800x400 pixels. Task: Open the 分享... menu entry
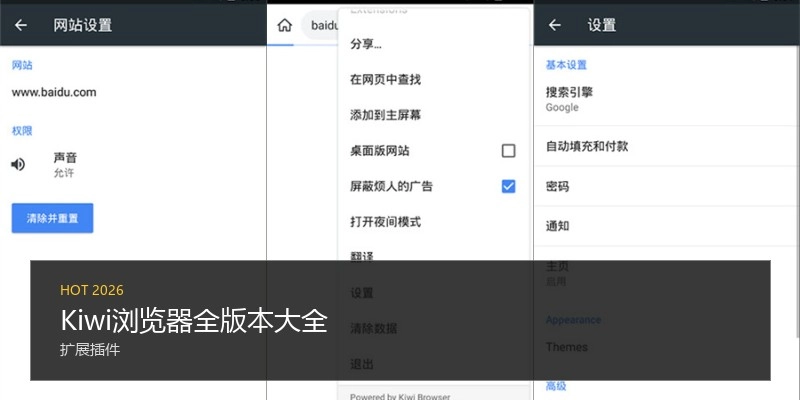433,44
